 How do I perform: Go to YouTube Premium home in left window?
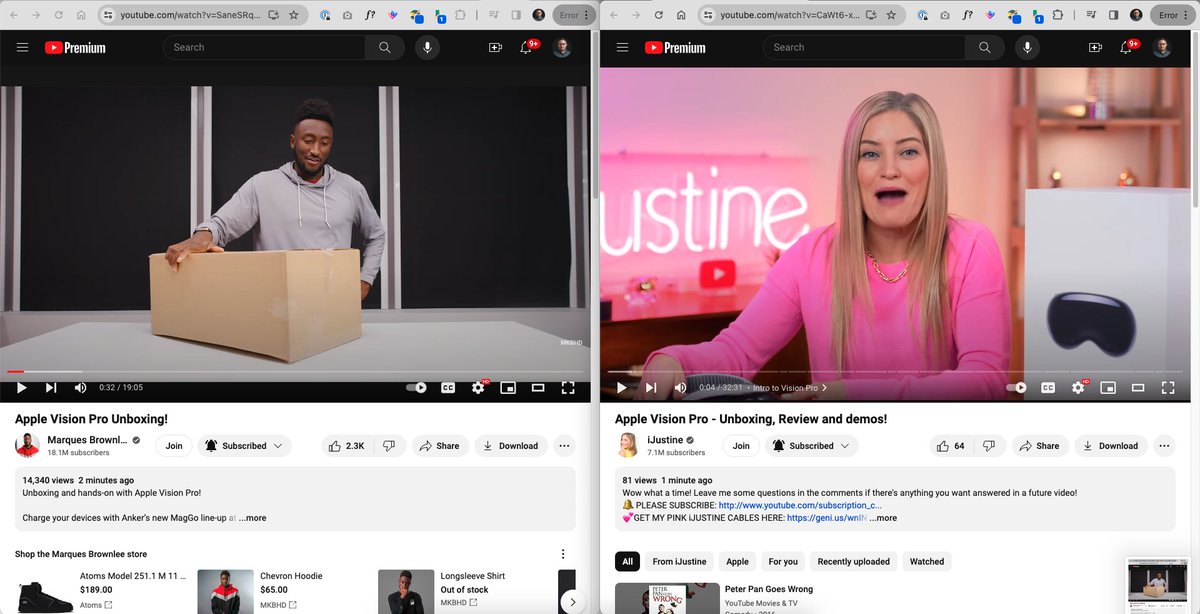click(75, 47)
